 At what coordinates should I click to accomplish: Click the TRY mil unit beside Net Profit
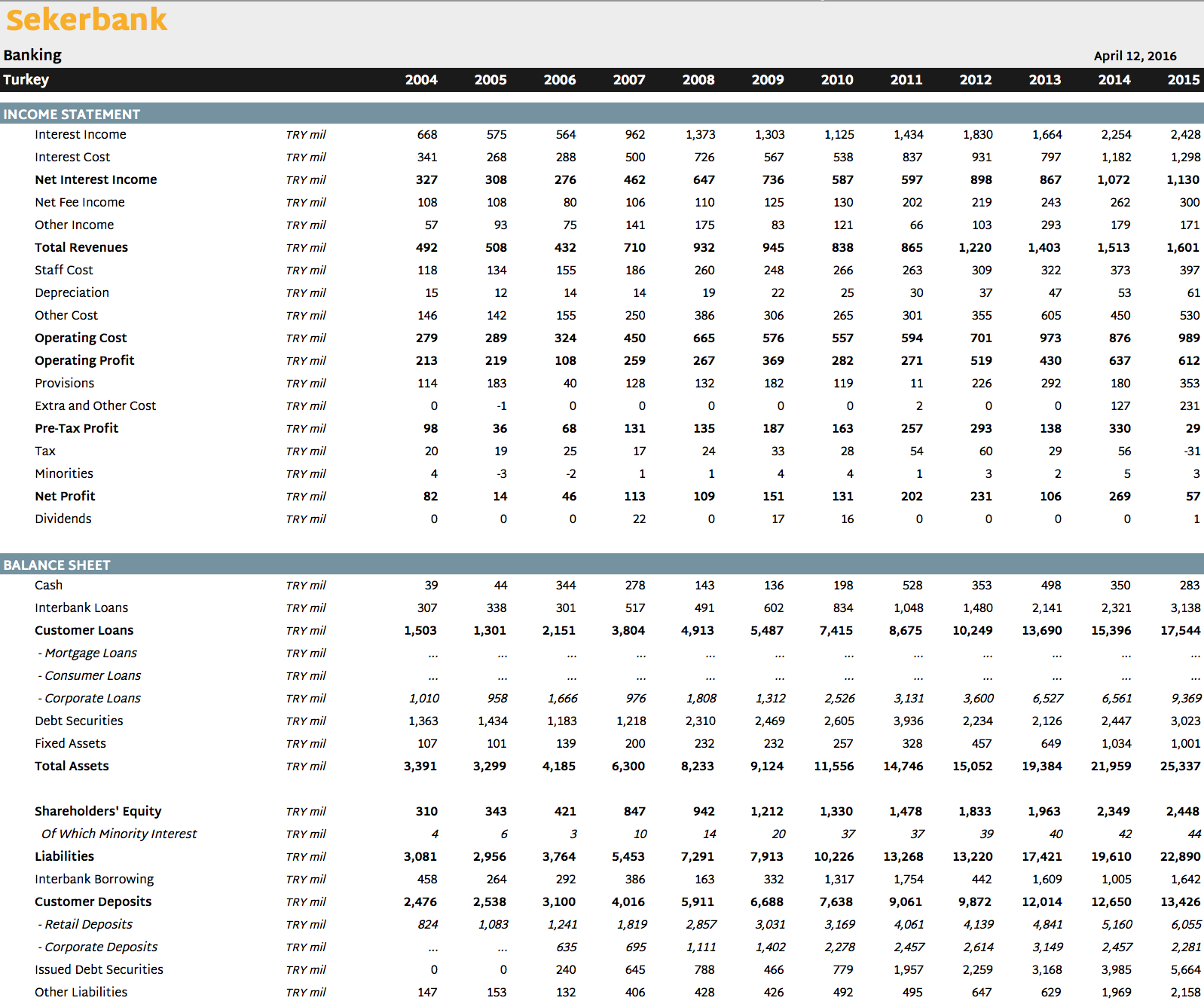click(306, 496)
